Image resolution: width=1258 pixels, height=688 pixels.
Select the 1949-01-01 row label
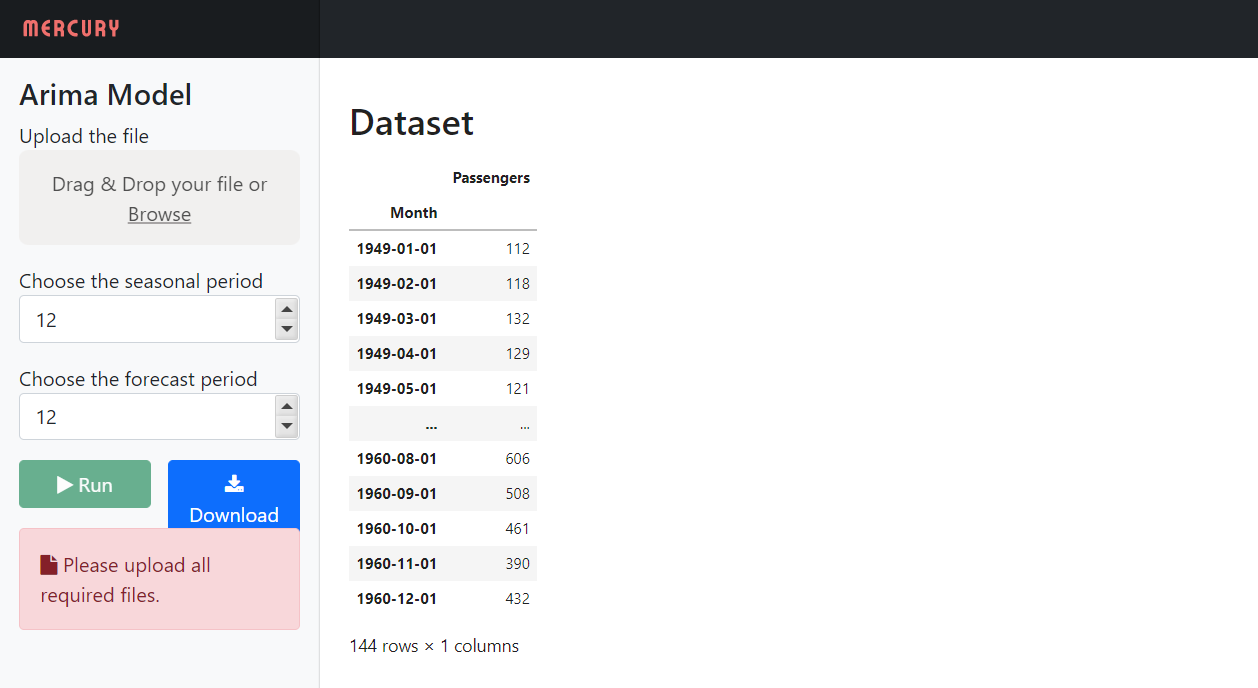(x=397, y=249)
